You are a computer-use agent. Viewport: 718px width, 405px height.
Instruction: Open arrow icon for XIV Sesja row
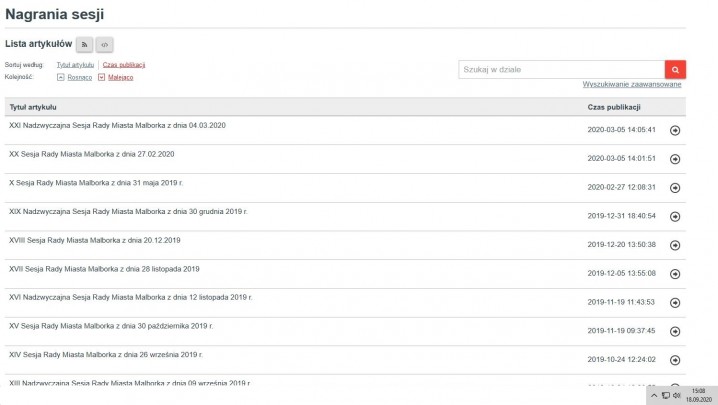tap(674, 360)
